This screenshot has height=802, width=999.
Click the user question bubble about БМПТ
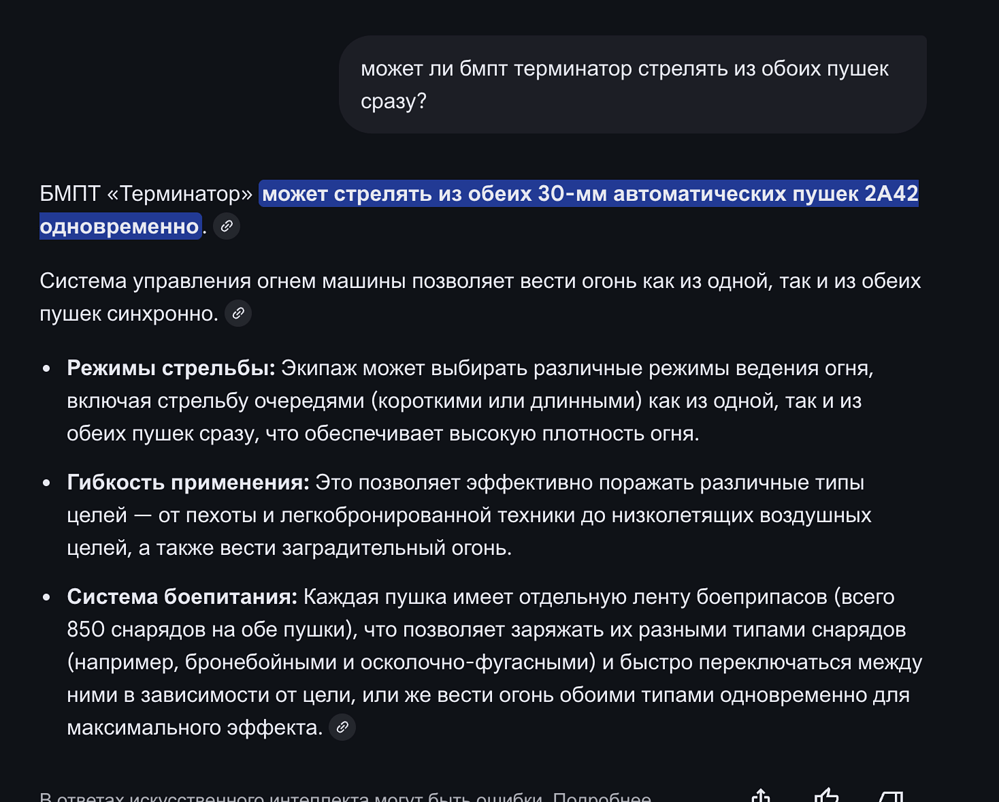tap(632, 85)
